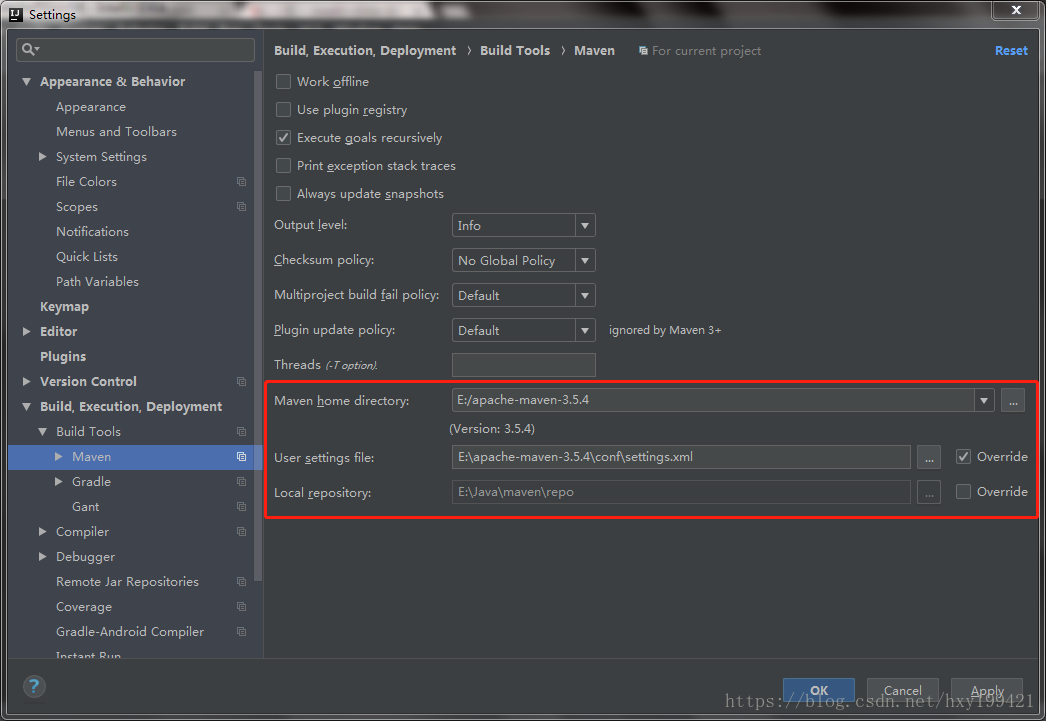The width and height of the screenshot is (1046, 721).
Task: Click project-level icon beside Gradle-Android Compiler
Action: coord(241,632)
